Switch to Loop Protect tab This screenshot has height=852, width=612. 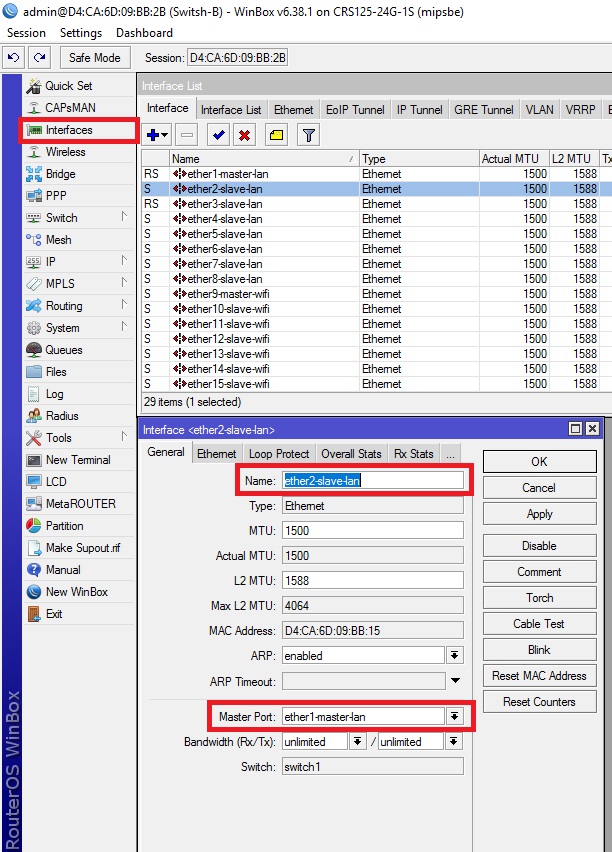[x=279, y=454]
